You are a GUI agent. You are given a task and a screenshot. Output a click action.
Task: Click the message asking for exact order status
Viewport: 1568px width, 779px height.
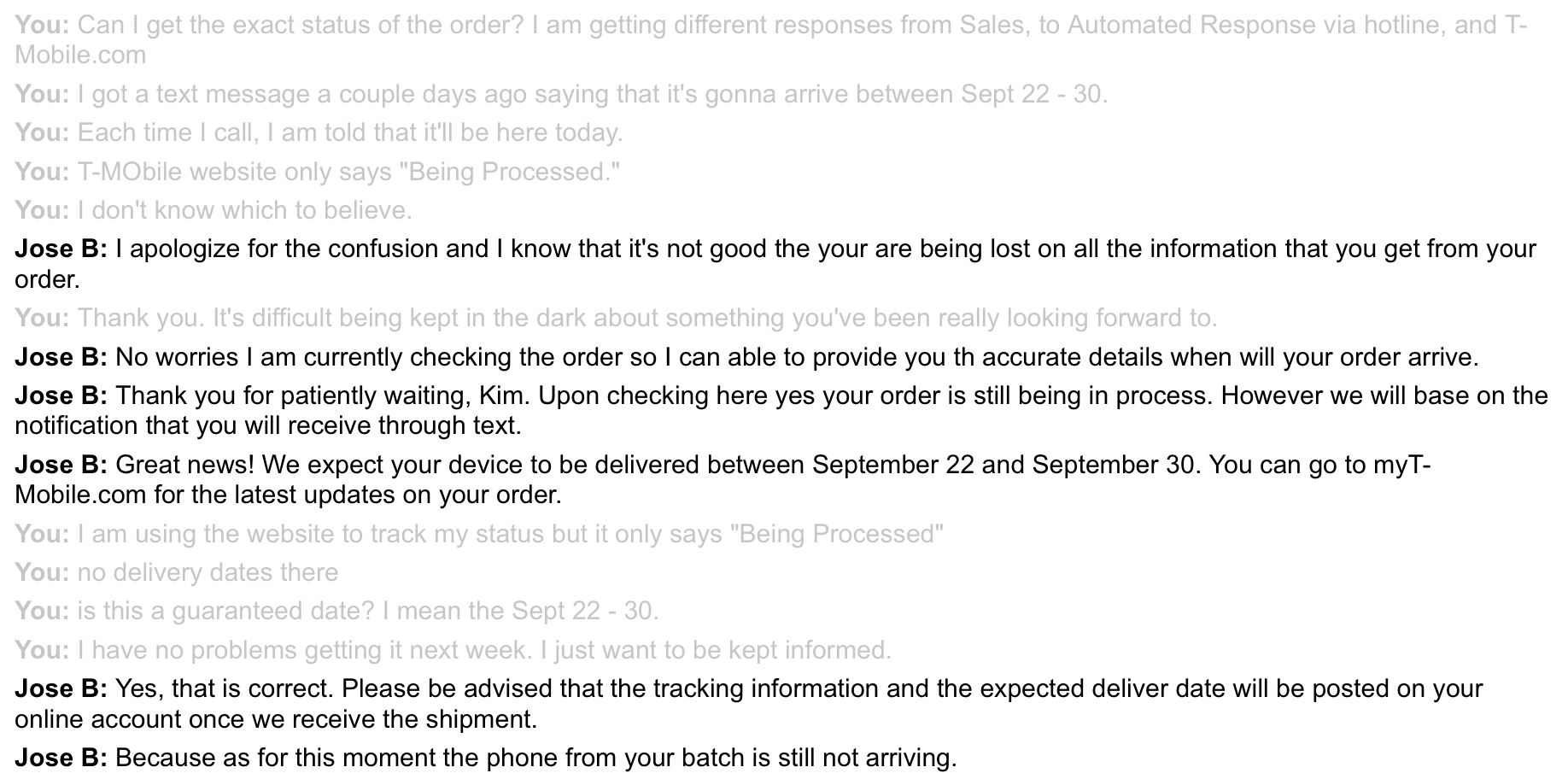(771, 40)
